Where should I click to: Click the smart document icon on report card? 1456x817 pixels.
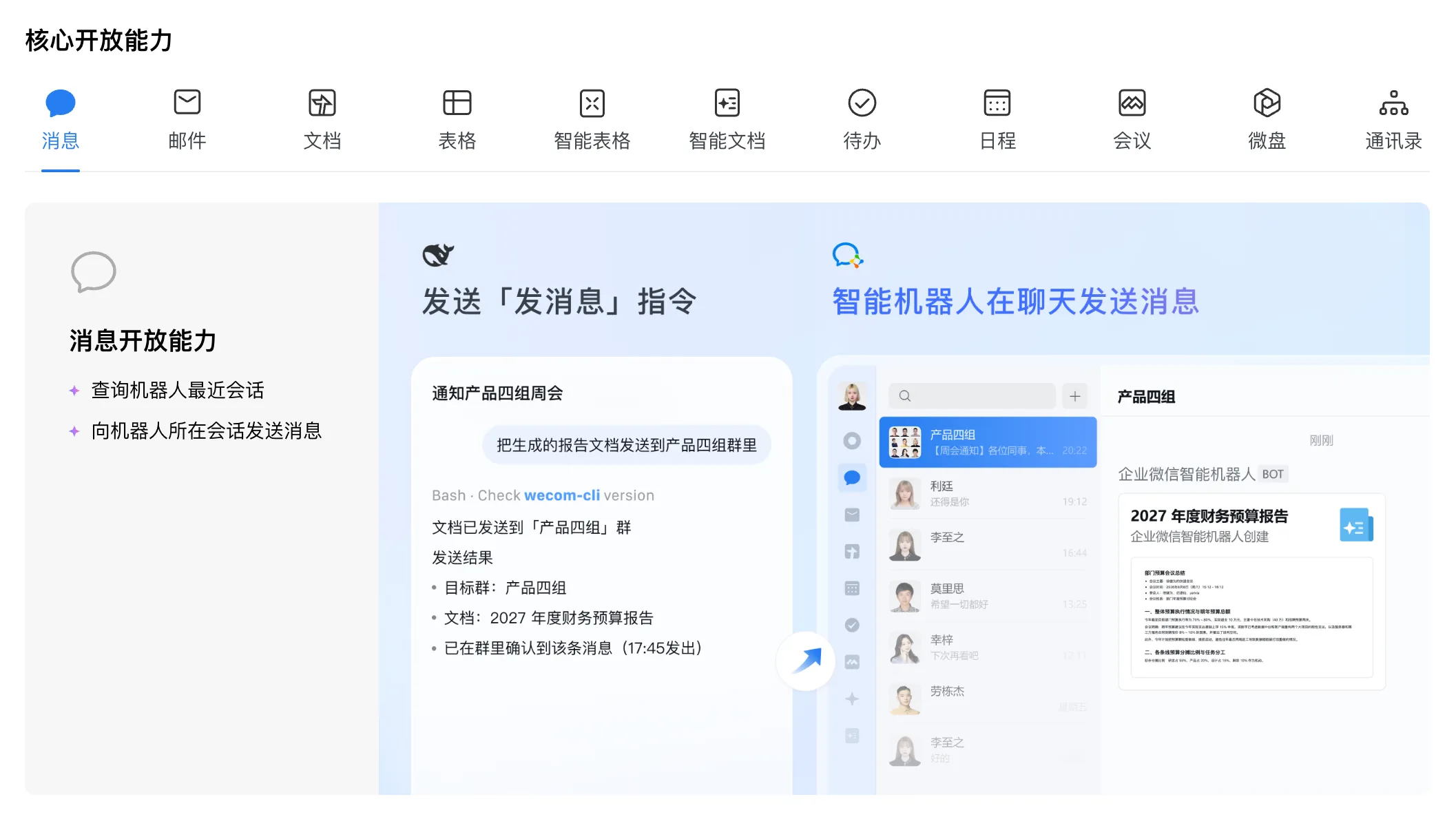pyautogui.click(x=1356, y=525)
